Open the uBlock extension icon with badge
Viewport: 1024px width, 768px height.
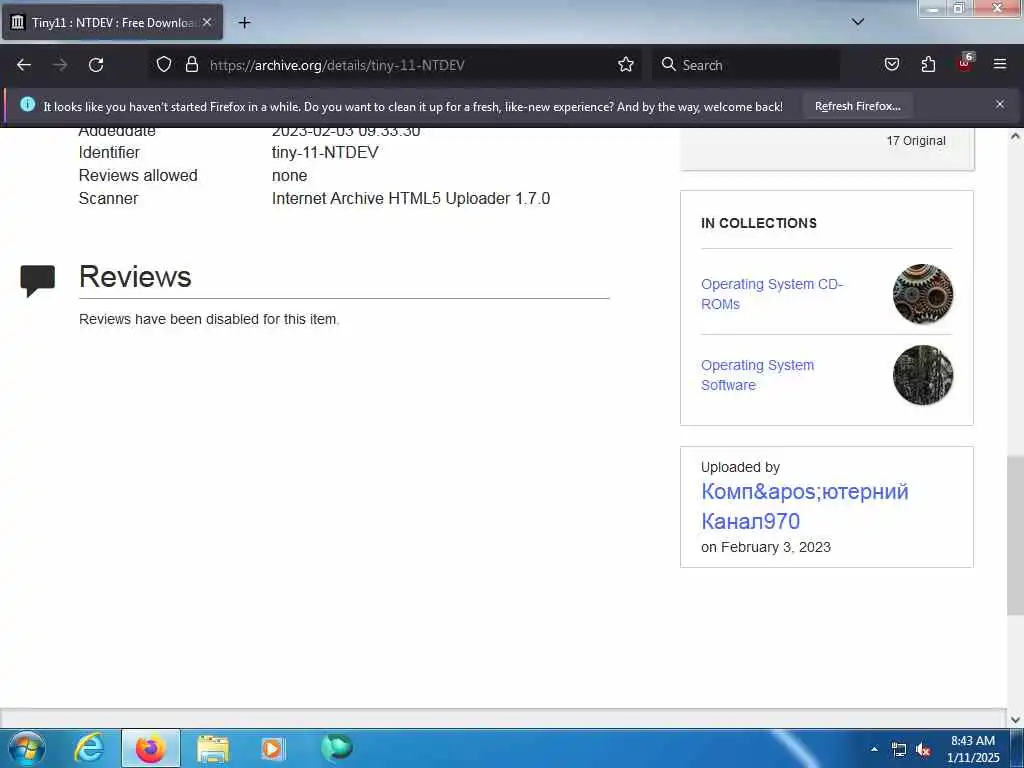(x=965, y=63)
